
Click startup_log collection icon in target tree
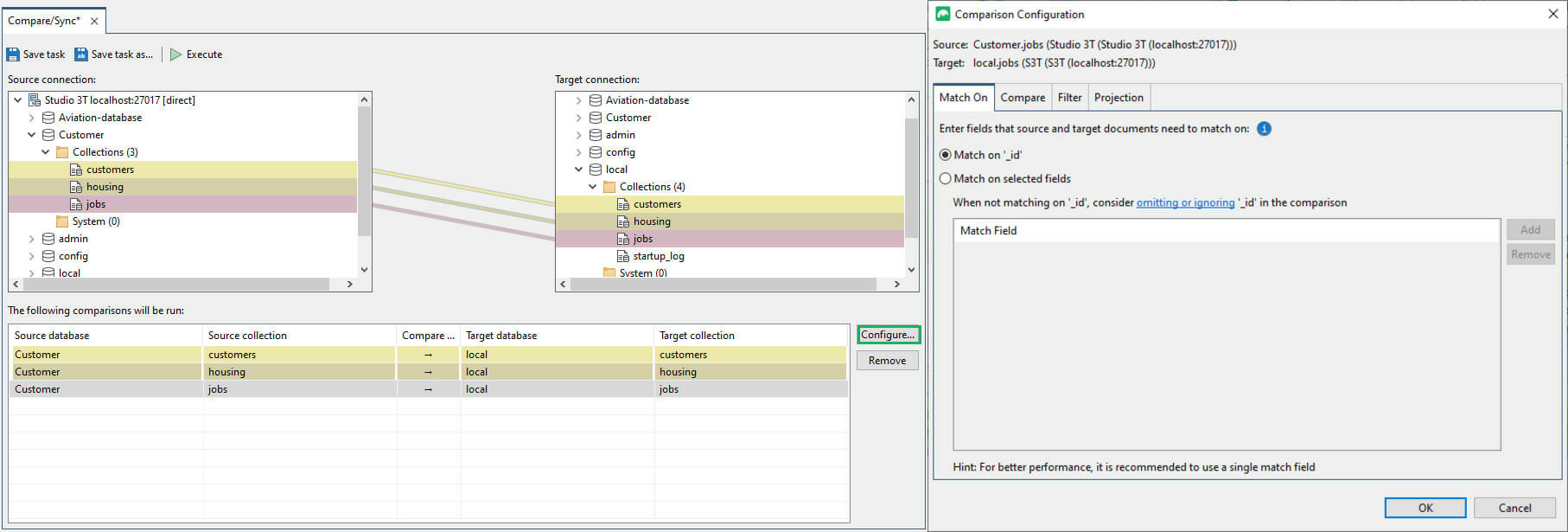[623, 256]
